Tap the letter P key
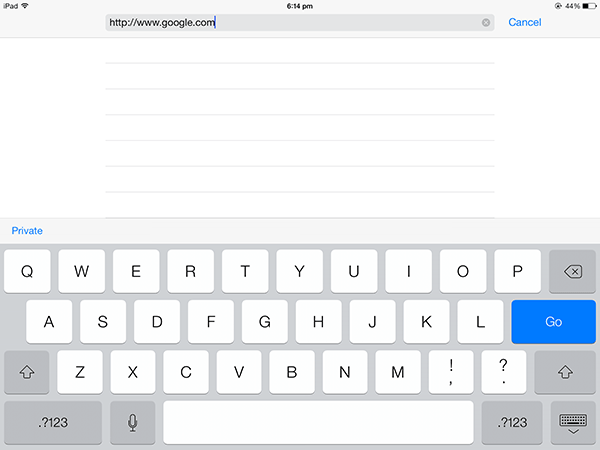 tap(517, 271)
